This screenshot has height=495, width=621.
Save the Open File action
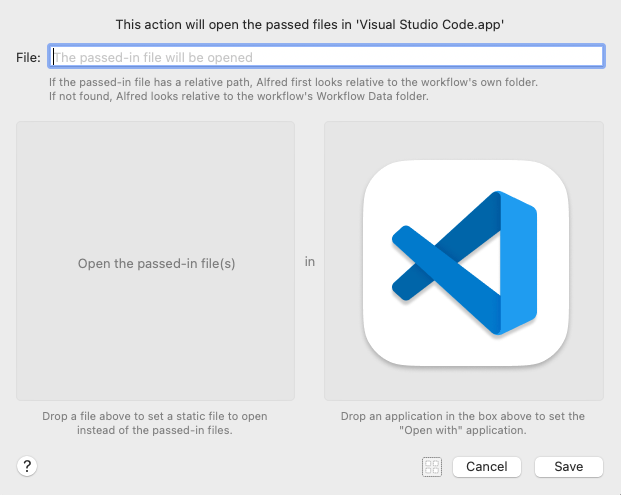click(x=569, y=466)
